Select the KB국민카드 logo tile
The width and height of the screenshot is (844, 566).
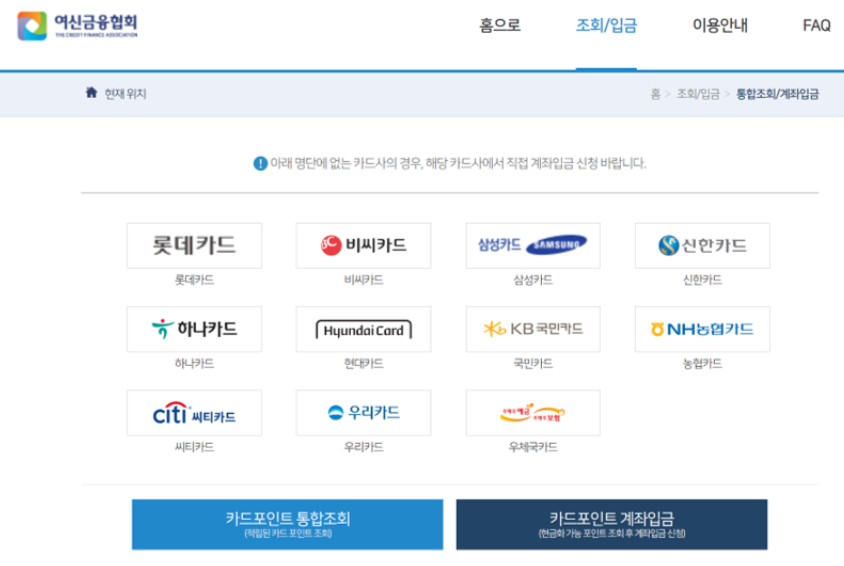[x=533, y=329]
